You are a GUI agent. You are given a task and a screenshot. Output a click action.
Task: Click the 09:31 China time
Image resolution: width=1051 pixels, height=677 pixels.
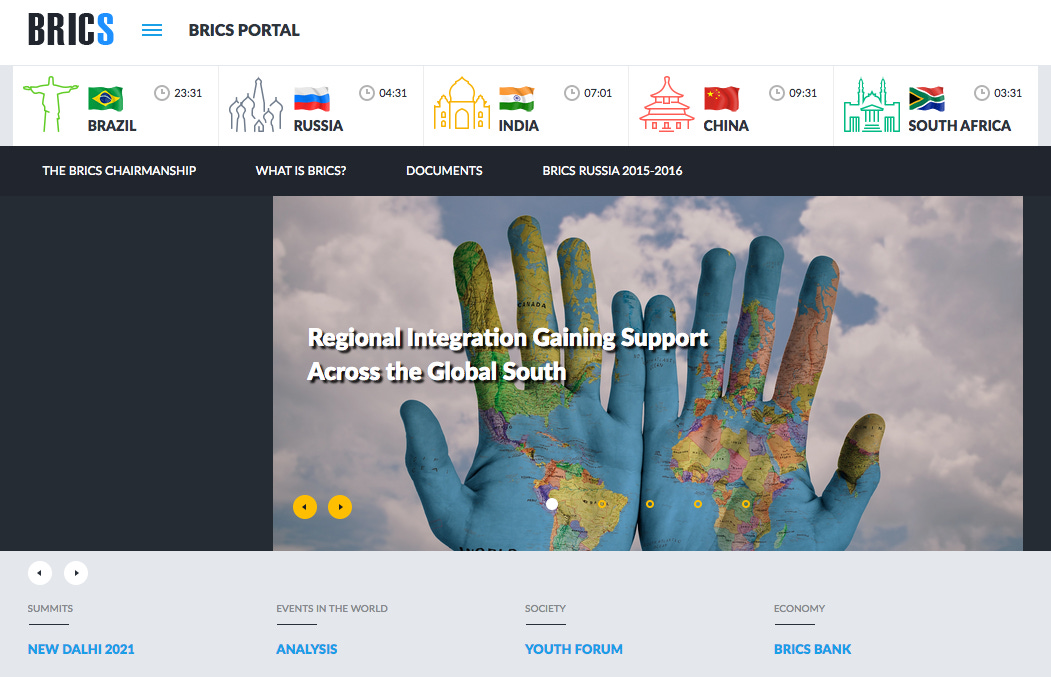point(804,93)
